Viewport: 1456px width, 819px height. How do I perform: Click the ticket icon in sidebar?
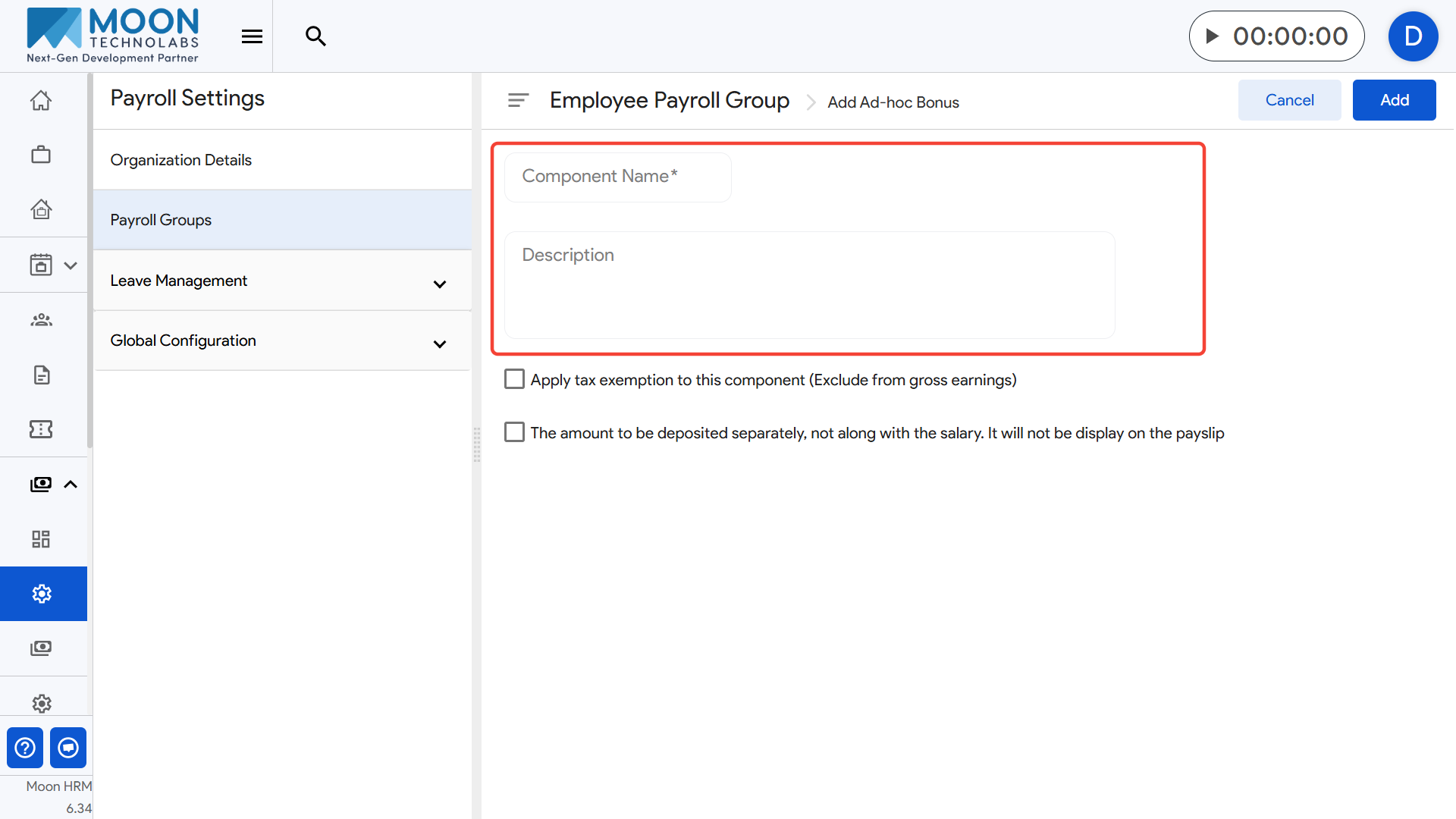[x=41, y=429]
